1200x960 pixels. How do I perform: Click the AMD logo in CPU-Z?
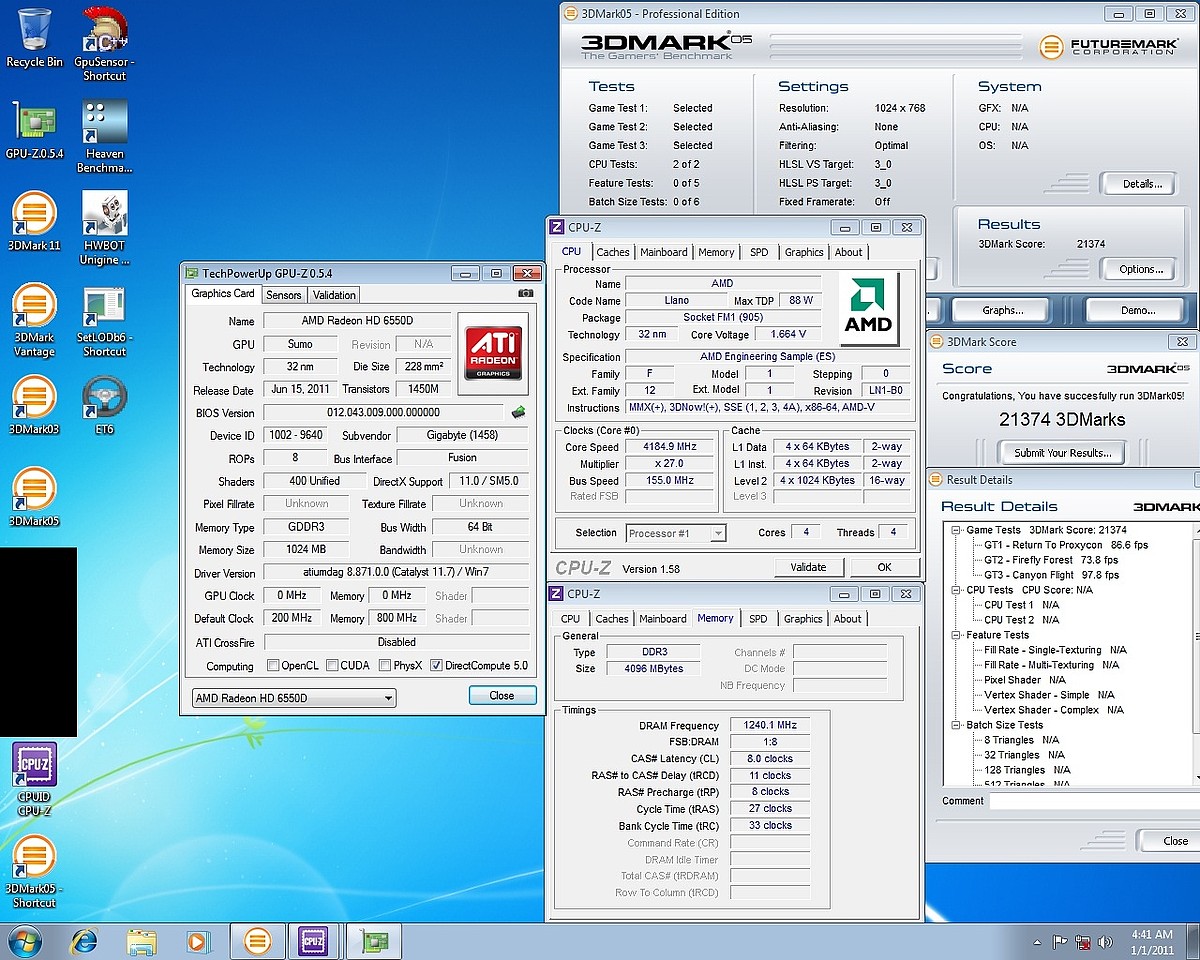[868, 308]
